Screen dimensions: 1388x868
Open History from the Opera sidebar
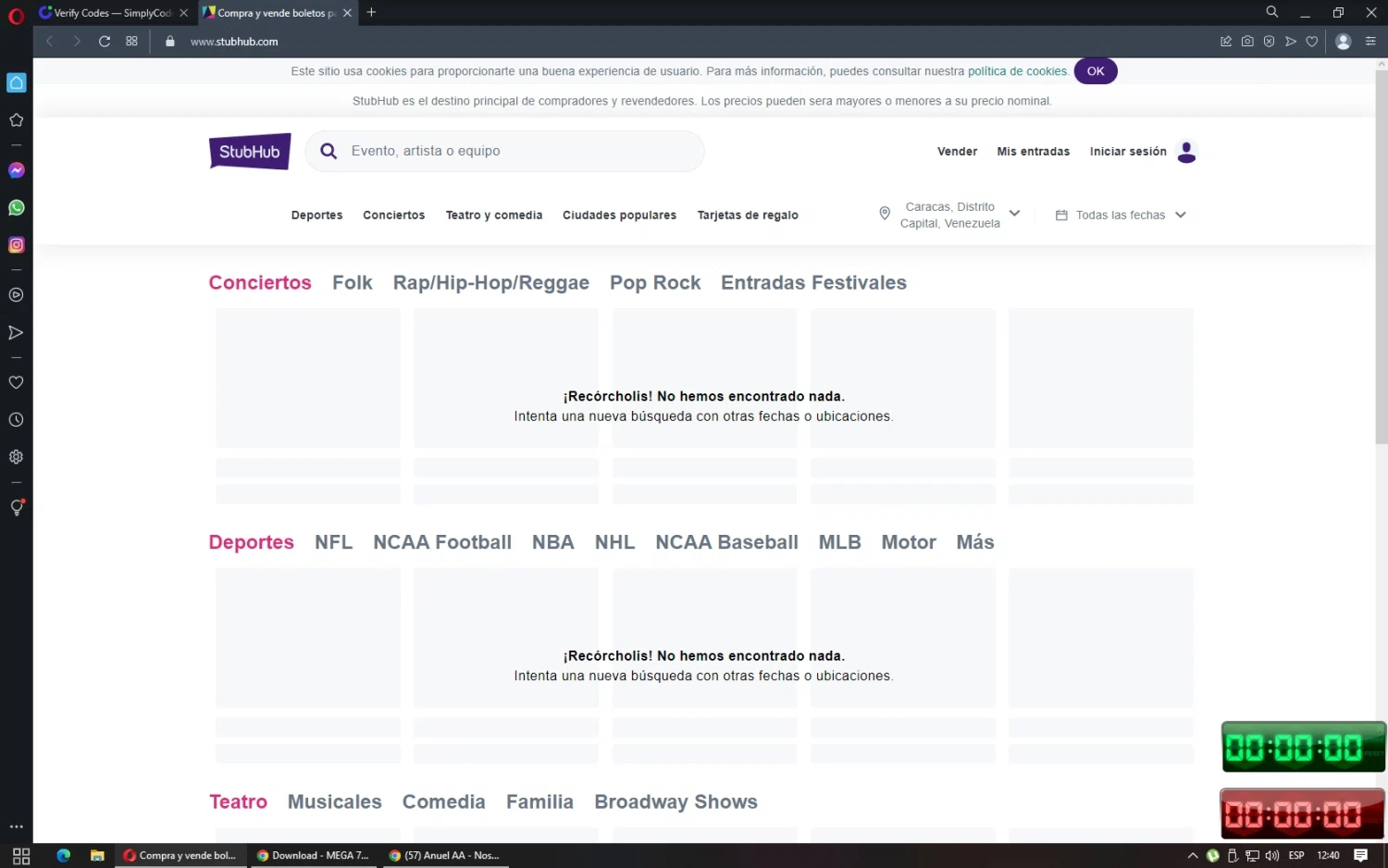16,419
